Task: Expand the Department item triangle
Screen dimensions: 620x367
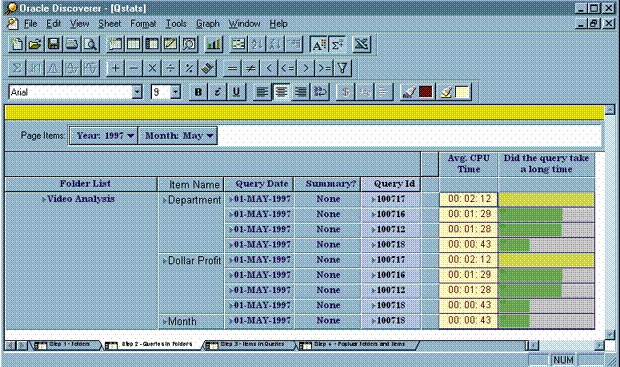Action: (164, 201)
